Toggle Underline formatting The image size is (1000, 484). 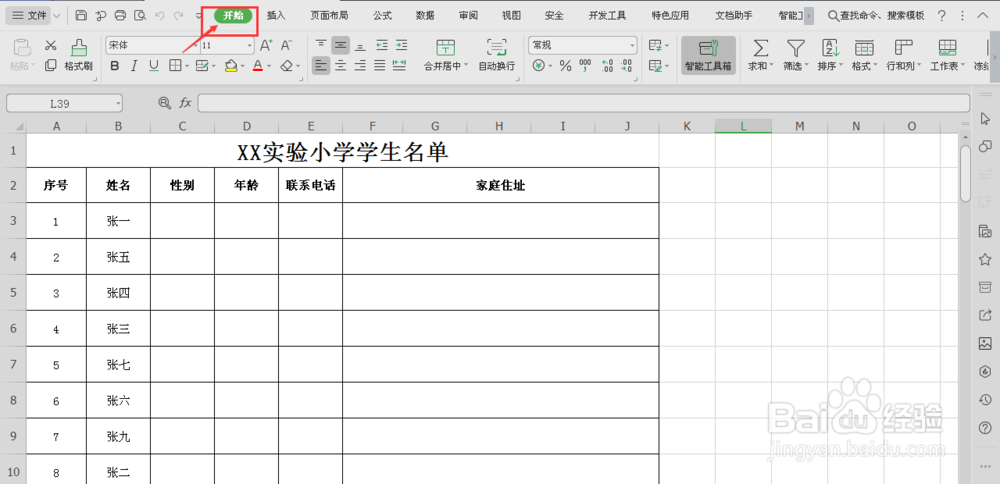coord(154,65)
